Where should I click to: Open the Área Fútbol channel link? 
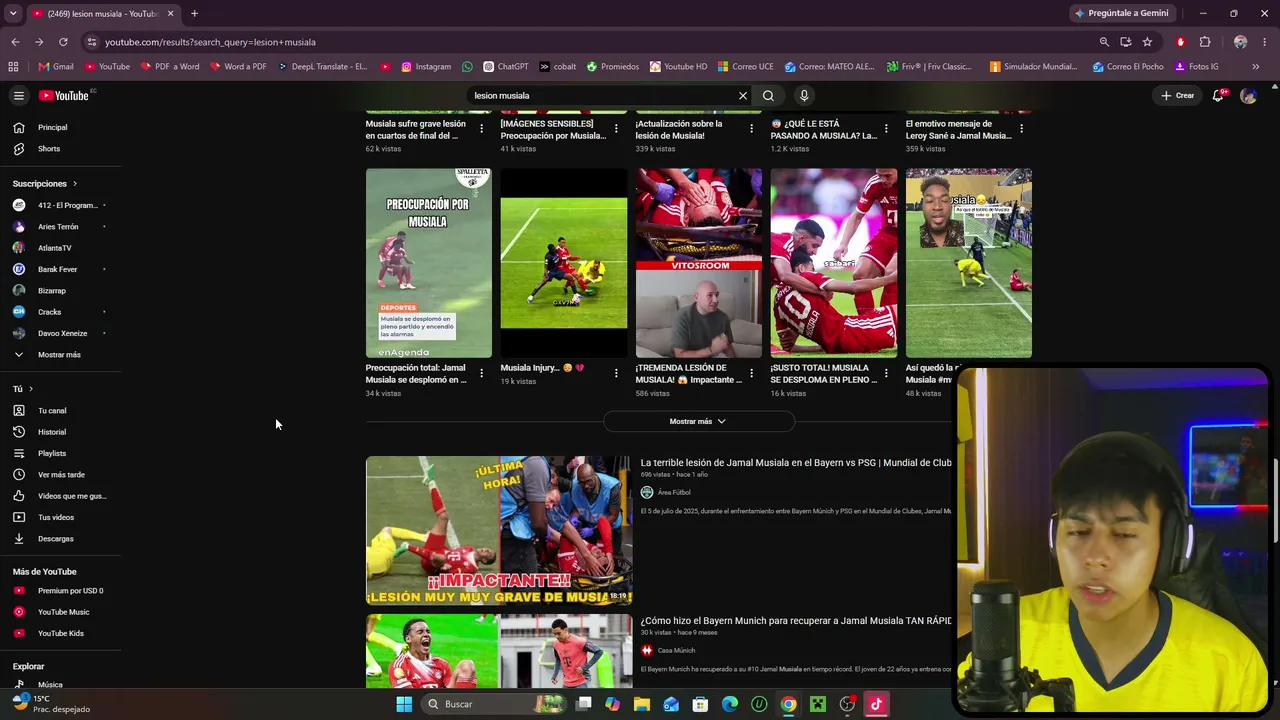pos(674,493)
